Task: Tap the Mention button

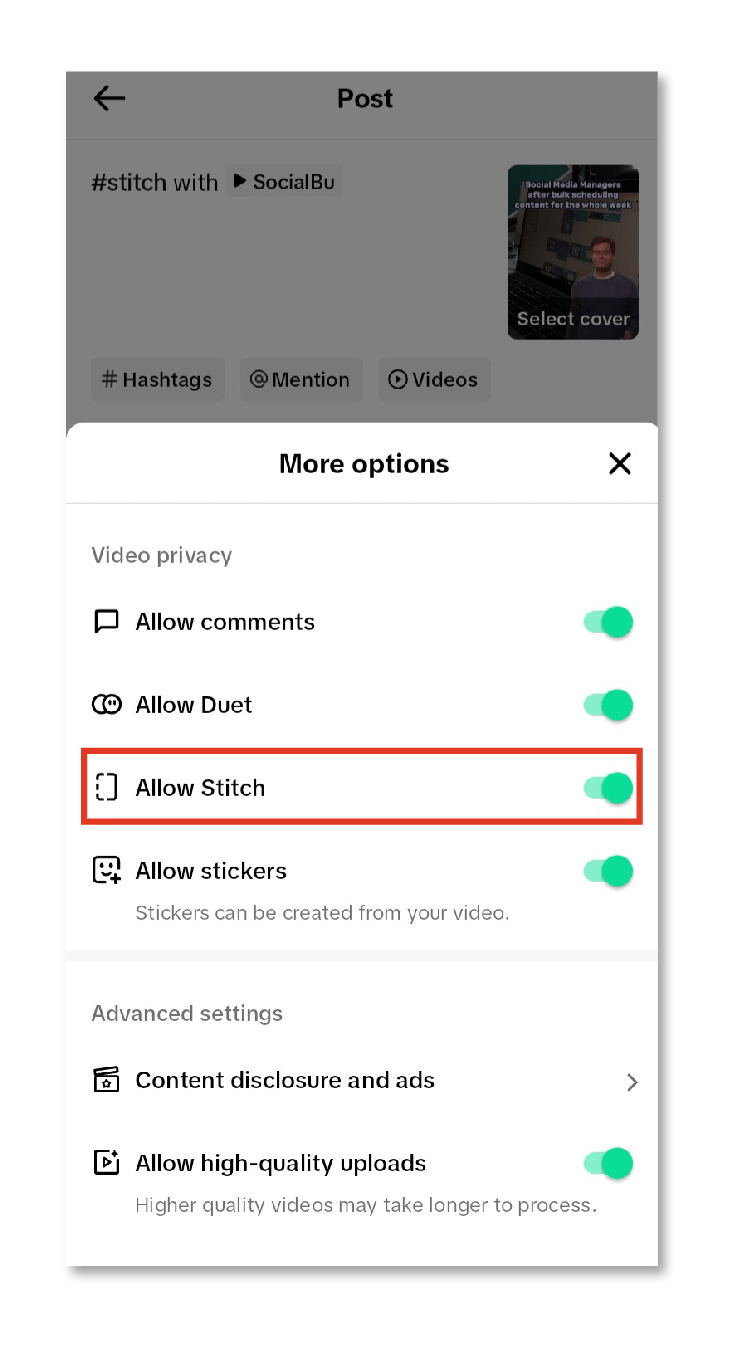Action: tap(299, 380)
